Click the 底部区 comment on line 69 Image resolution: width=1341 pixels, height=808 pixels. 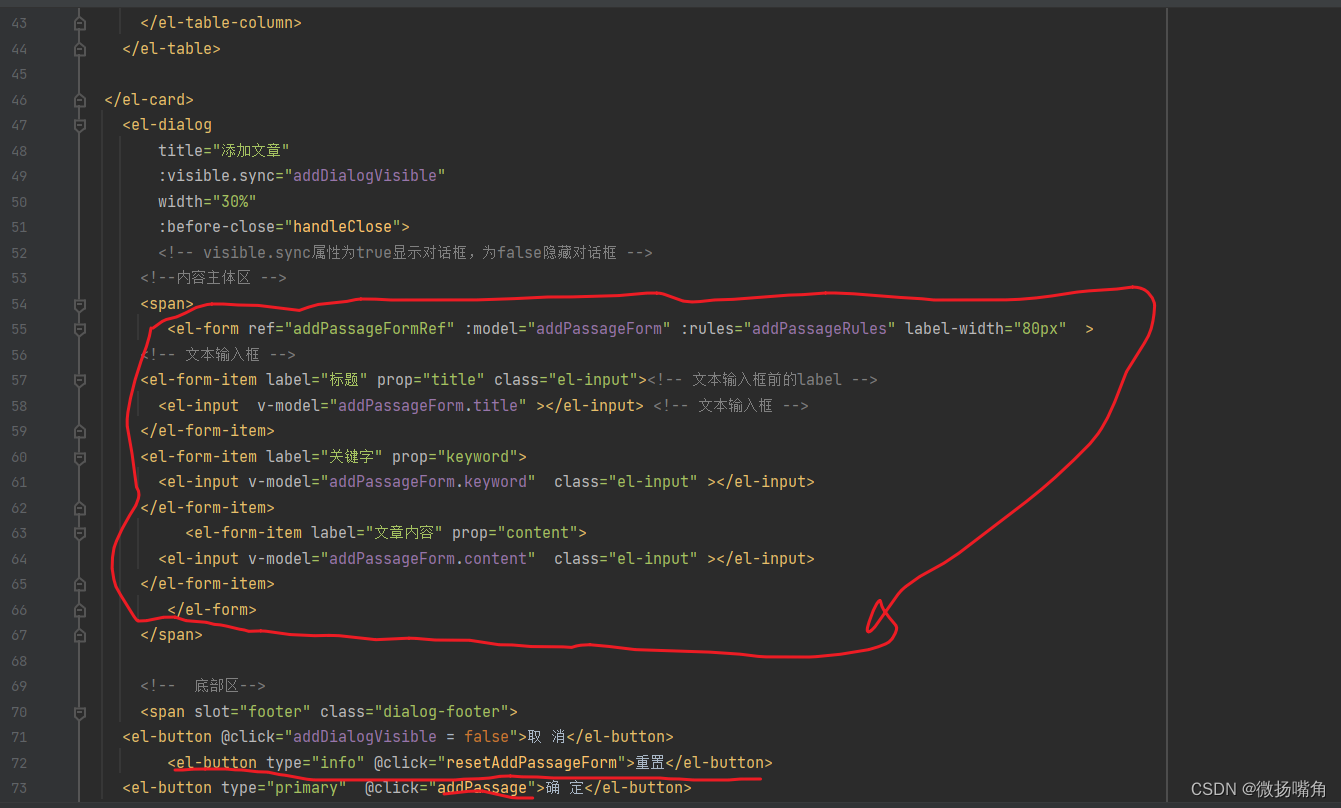tap(203, 686)
